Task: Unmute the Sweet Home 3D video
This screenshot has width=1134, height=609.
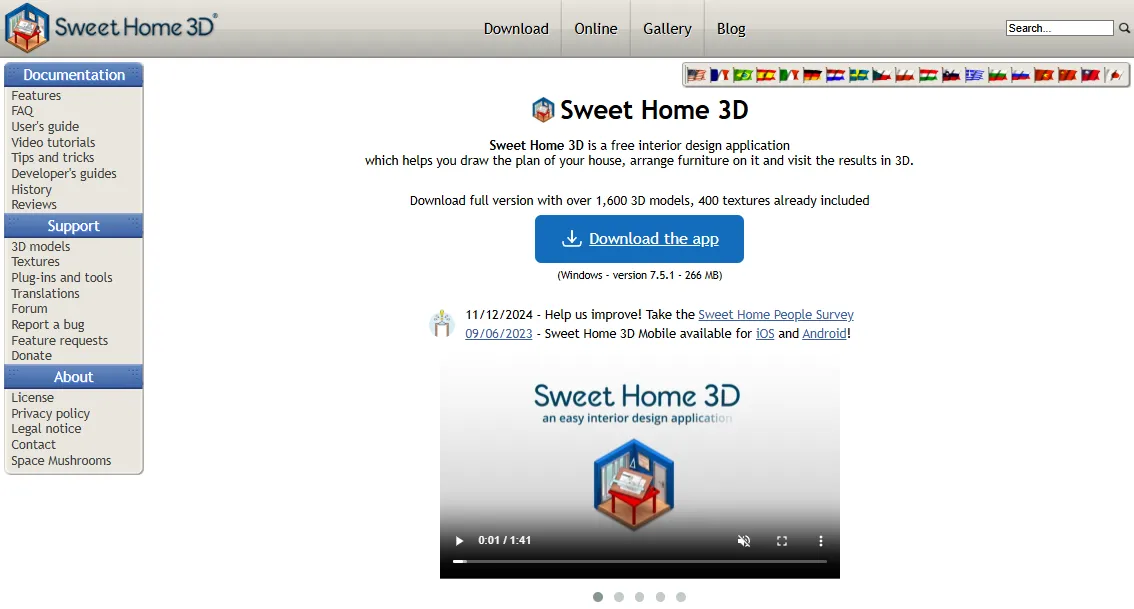Action: click(x=744, y=540)
